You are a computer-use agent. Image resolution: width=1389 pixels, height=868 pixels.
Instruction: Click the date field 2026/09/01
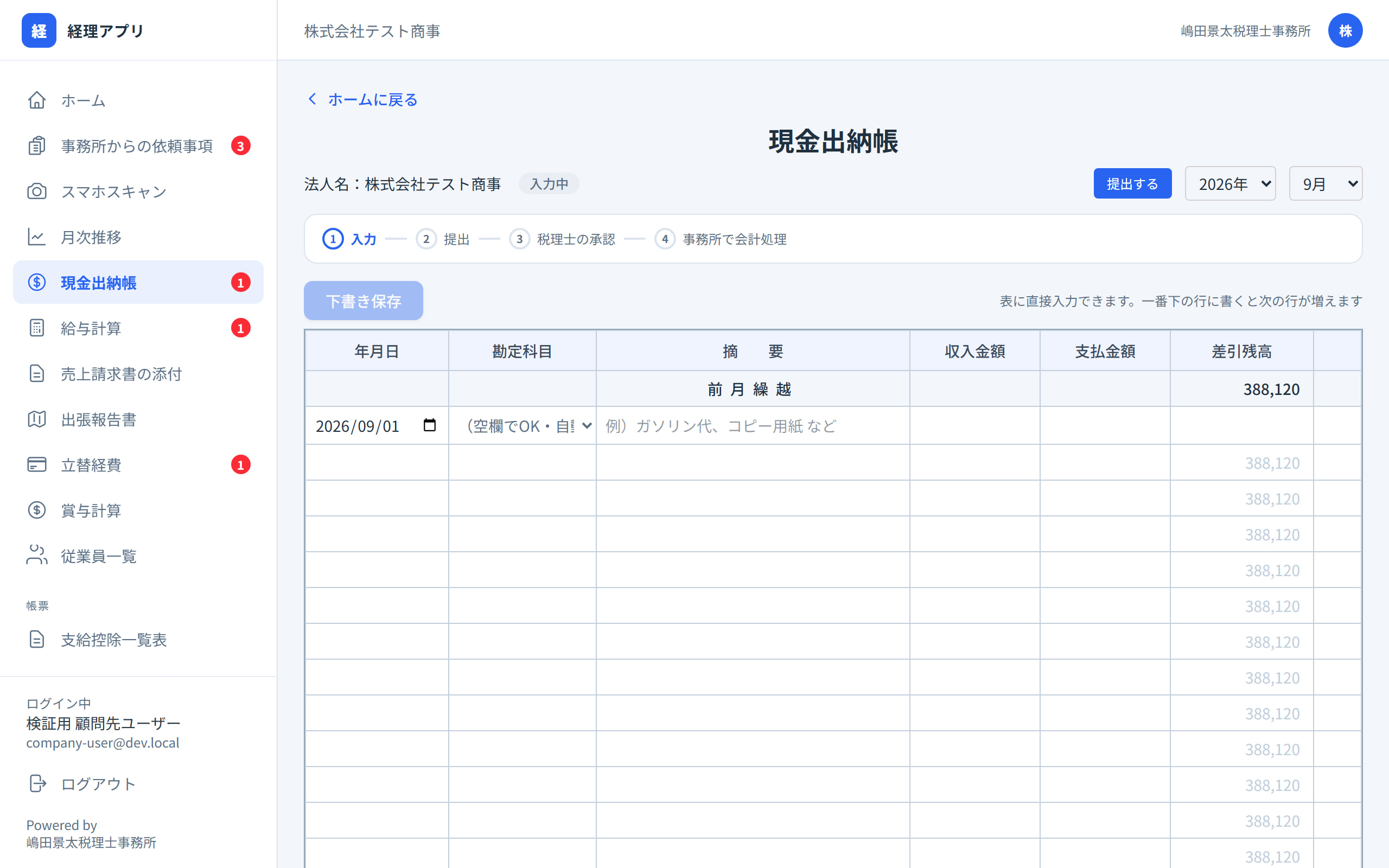point(377,426)
